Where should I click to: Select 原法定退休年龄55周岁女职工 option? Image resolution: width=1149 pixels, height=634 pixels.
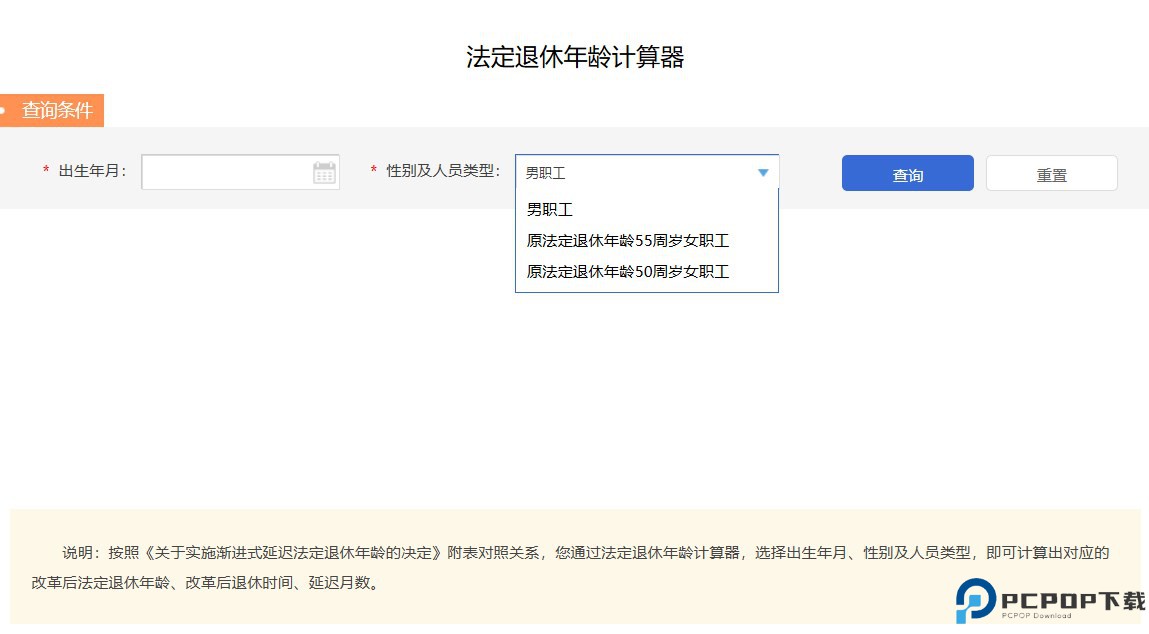[626, 240]
